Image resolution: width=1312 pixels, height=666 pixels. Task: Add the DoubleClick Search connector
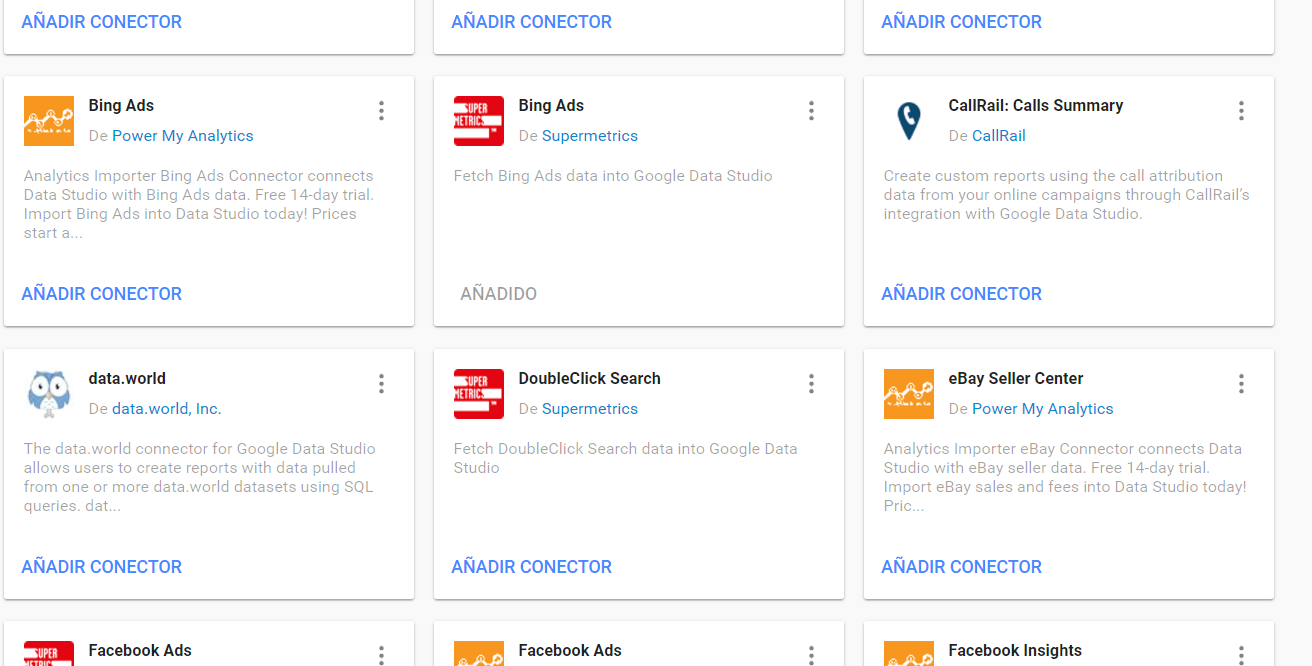tap(531, 567)
